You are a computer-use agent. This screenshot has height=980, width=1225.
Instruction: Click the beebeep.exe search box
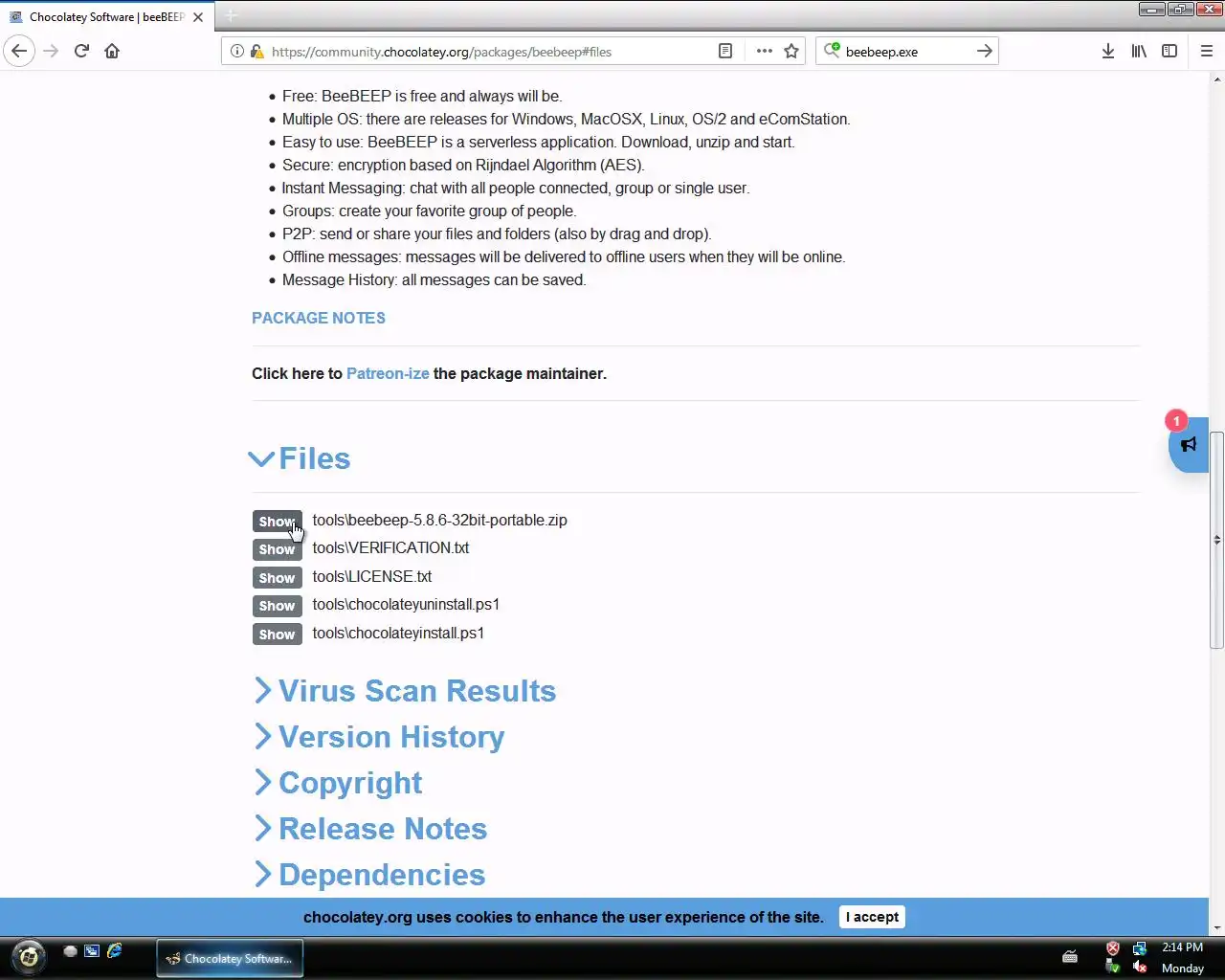click(905, 52)
